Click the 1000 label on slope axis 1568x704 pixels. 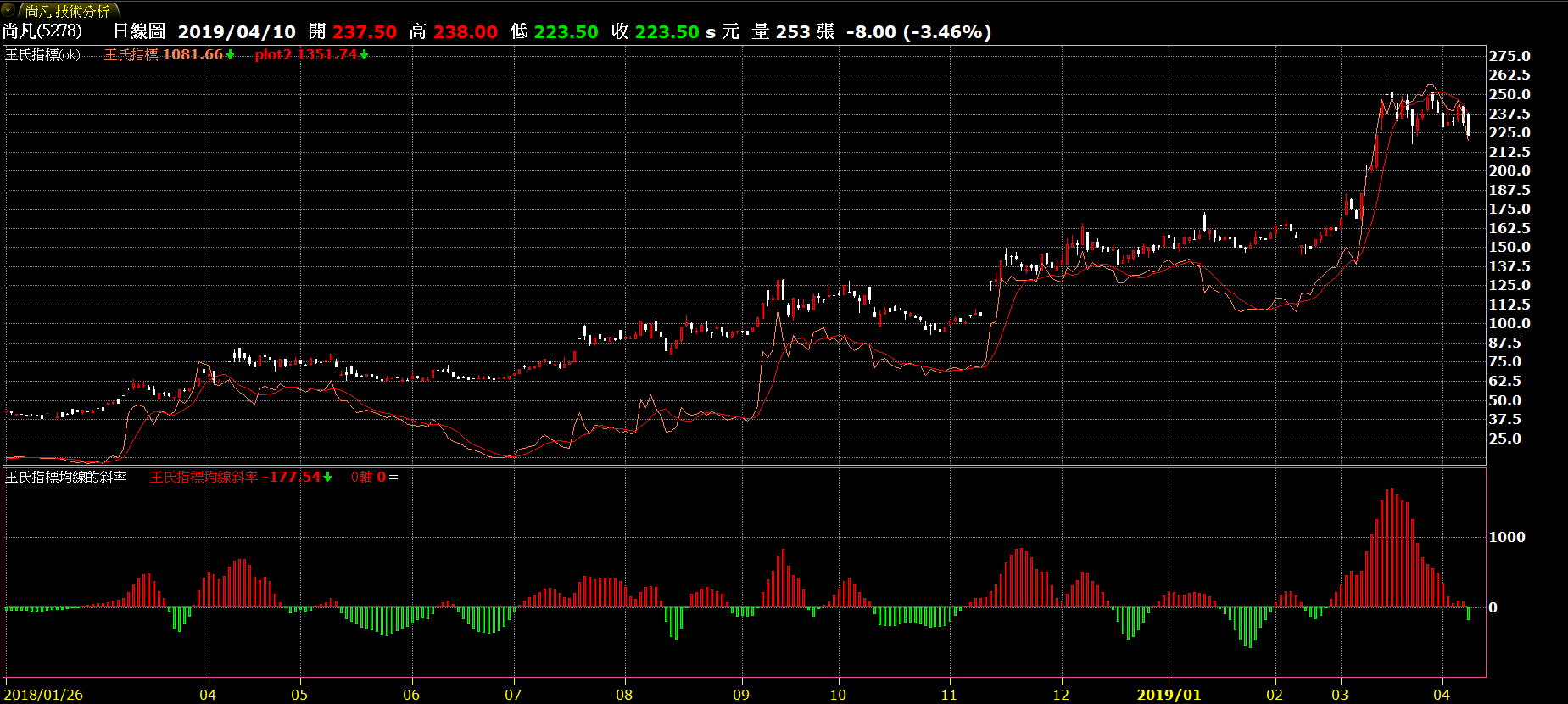click(x=1507, y=537)
